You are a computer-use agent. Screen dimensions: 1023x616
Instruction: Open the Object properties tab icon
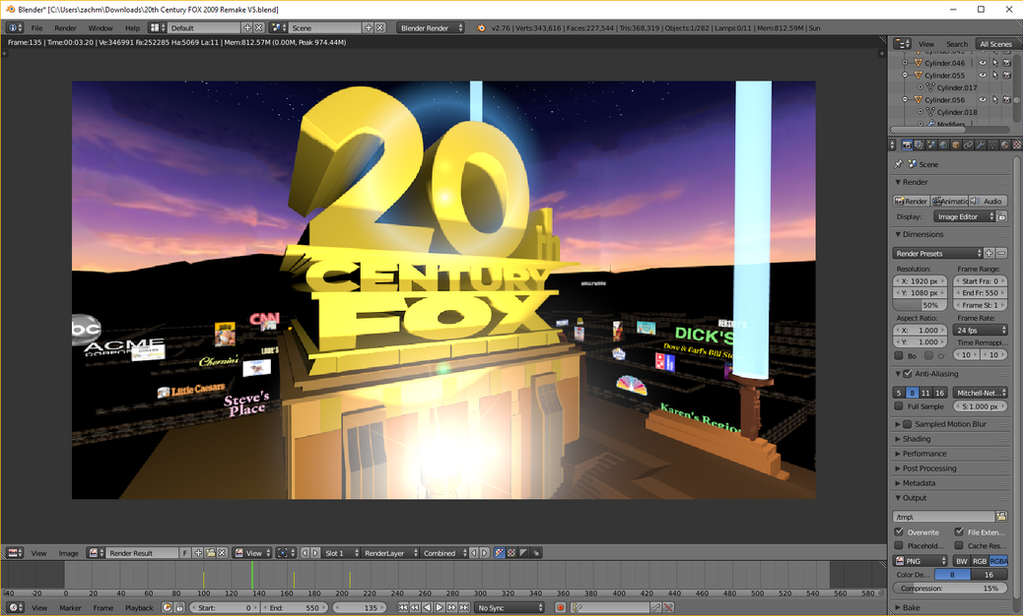(956, 145)
